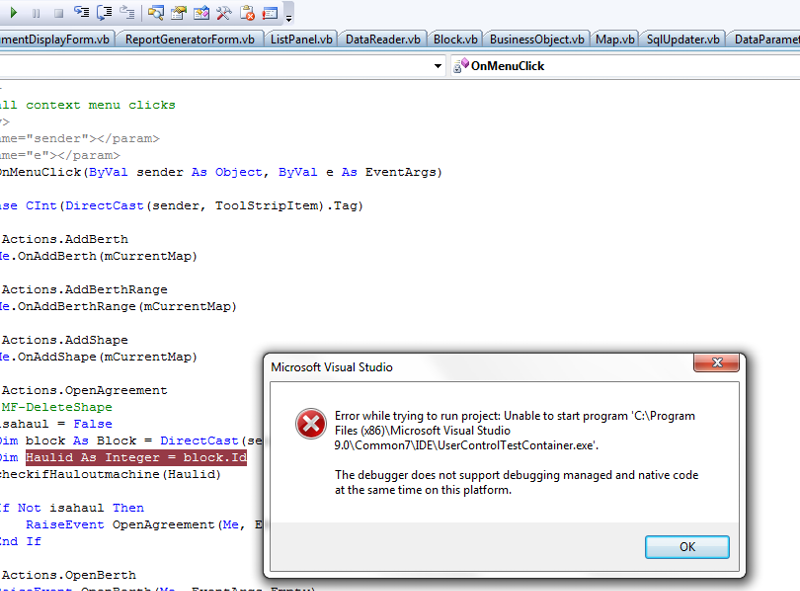The height and width of the screenshot is (591, 800).
Task: Click the Break All pause icon
Action: (x=34, y=12)
